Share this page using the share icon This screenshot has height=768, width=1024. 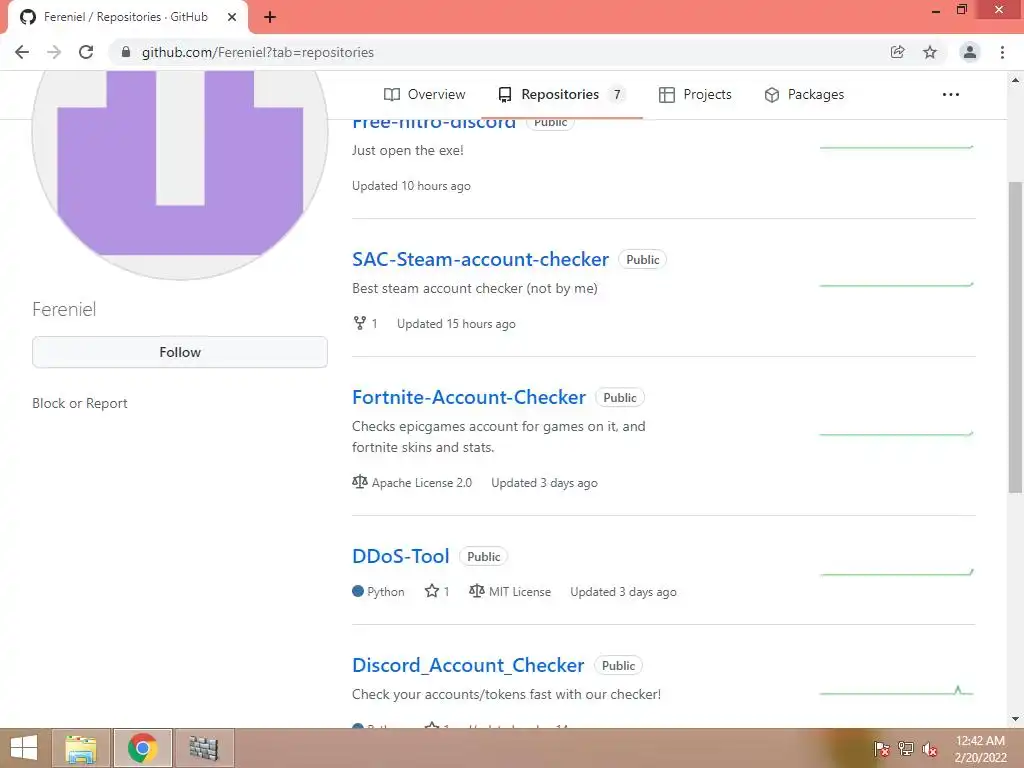897,52
